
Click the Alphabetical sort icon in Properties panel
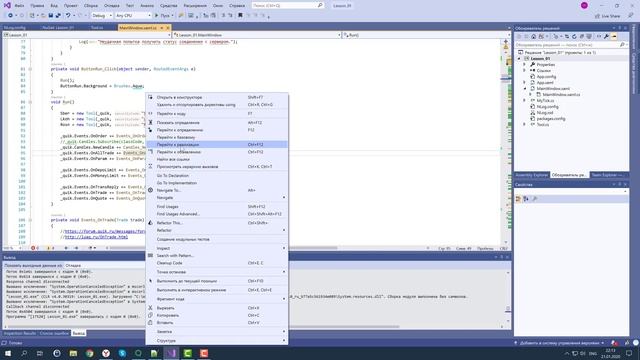coord(526,199)
